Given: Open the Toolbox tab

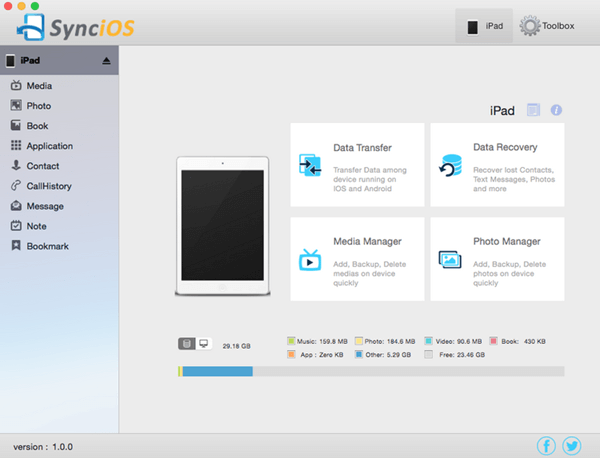Looking at the screenshot, I should pyautogui.click(x=546, y=26).
